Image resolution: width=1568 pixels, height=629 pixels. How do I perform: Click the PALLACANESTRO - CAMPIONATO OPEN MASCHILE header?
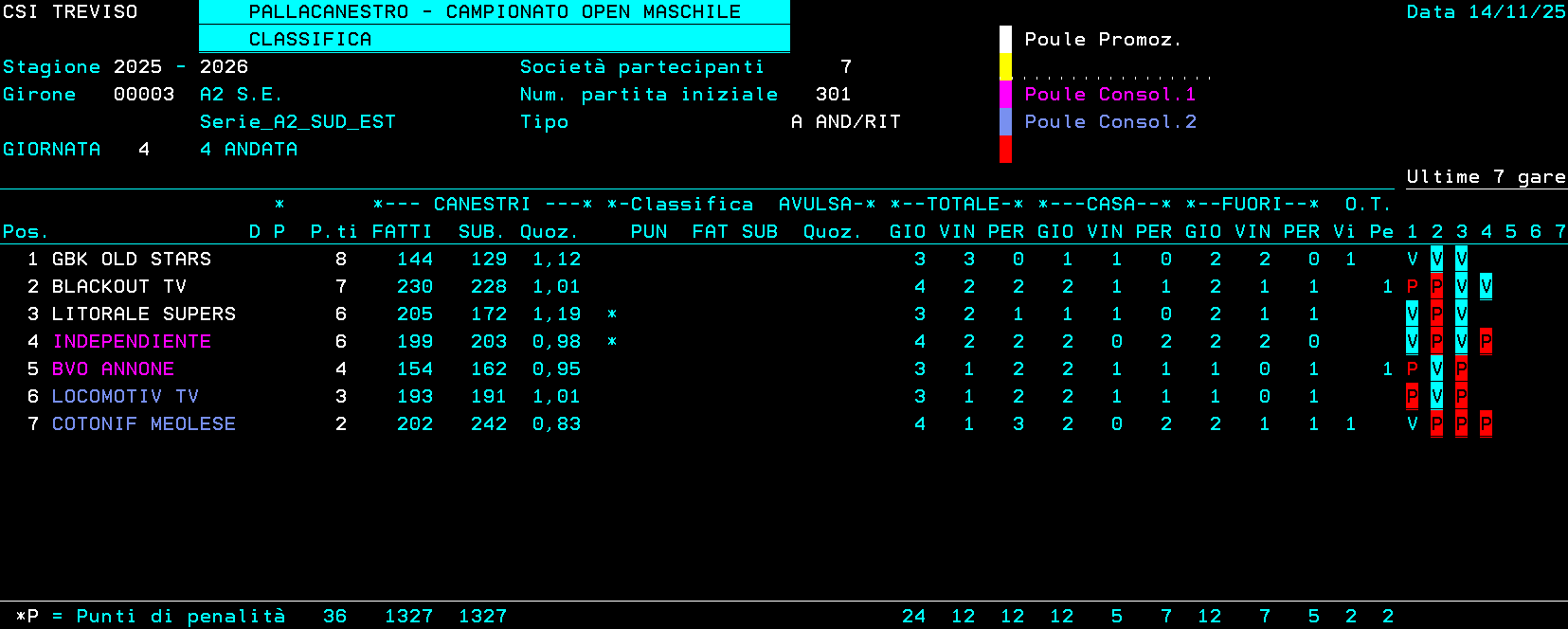494,12
